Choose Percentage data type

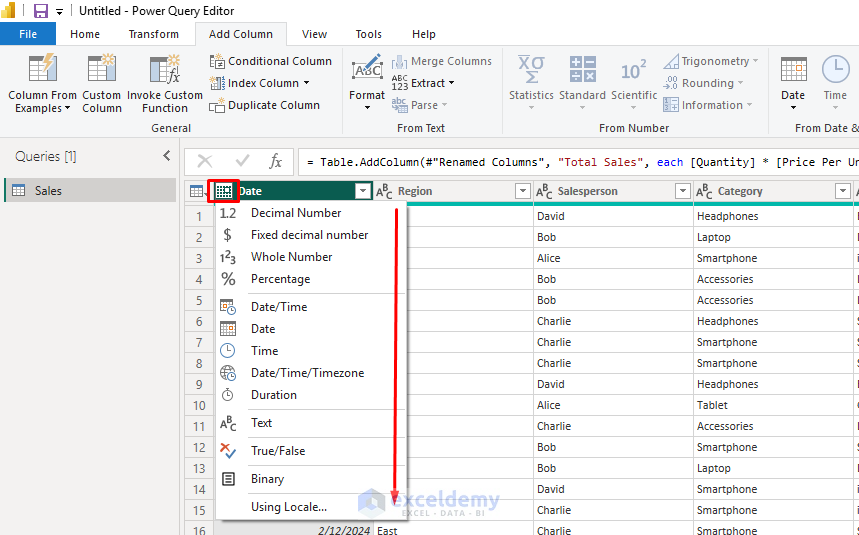tap(311, 279)
